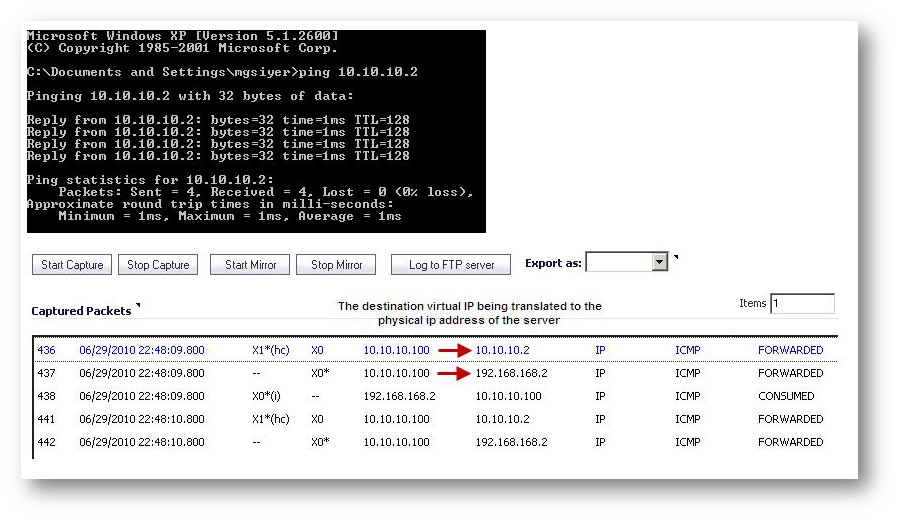
Task: Click the Start Capture button
Action: click(x=72, y=265)
